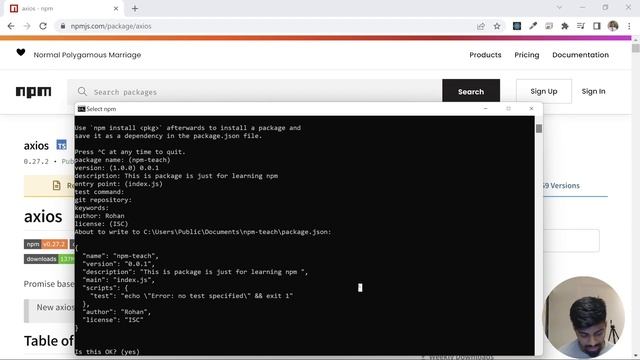Click the 'Is this OK? (yes)' prompt line
Image resolution: width=640 pixels, height=360 pixels.
coord(107,351)
